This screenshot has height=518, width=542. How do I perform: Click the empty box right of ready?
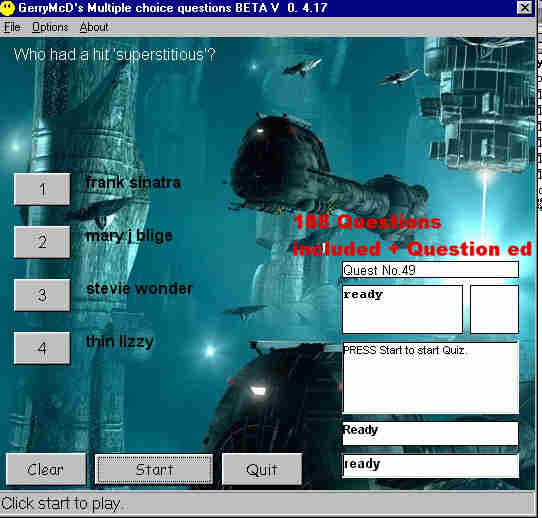494,309
